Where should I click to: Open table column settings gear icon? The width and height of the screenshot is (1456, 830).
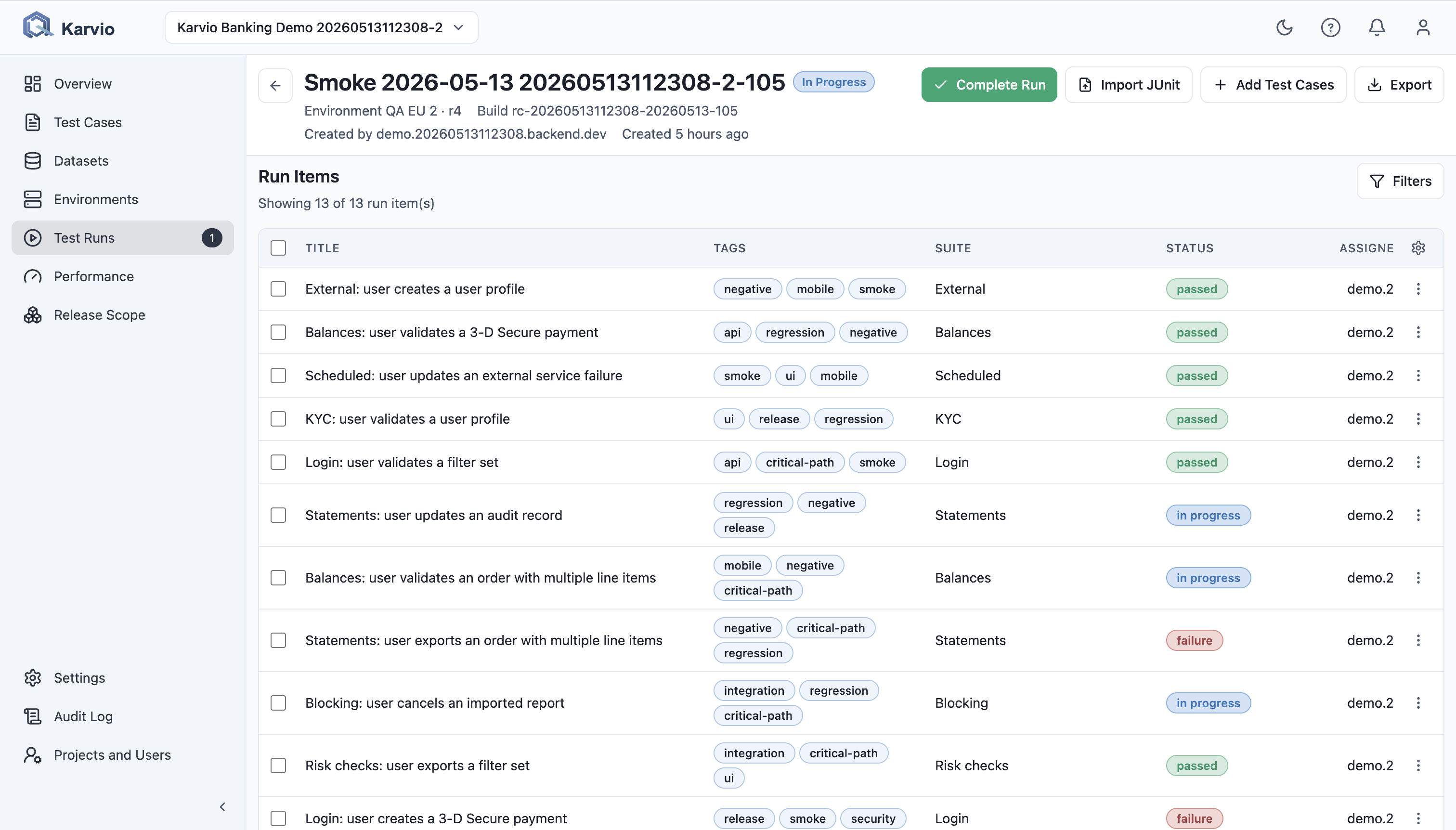(1418, 248)
